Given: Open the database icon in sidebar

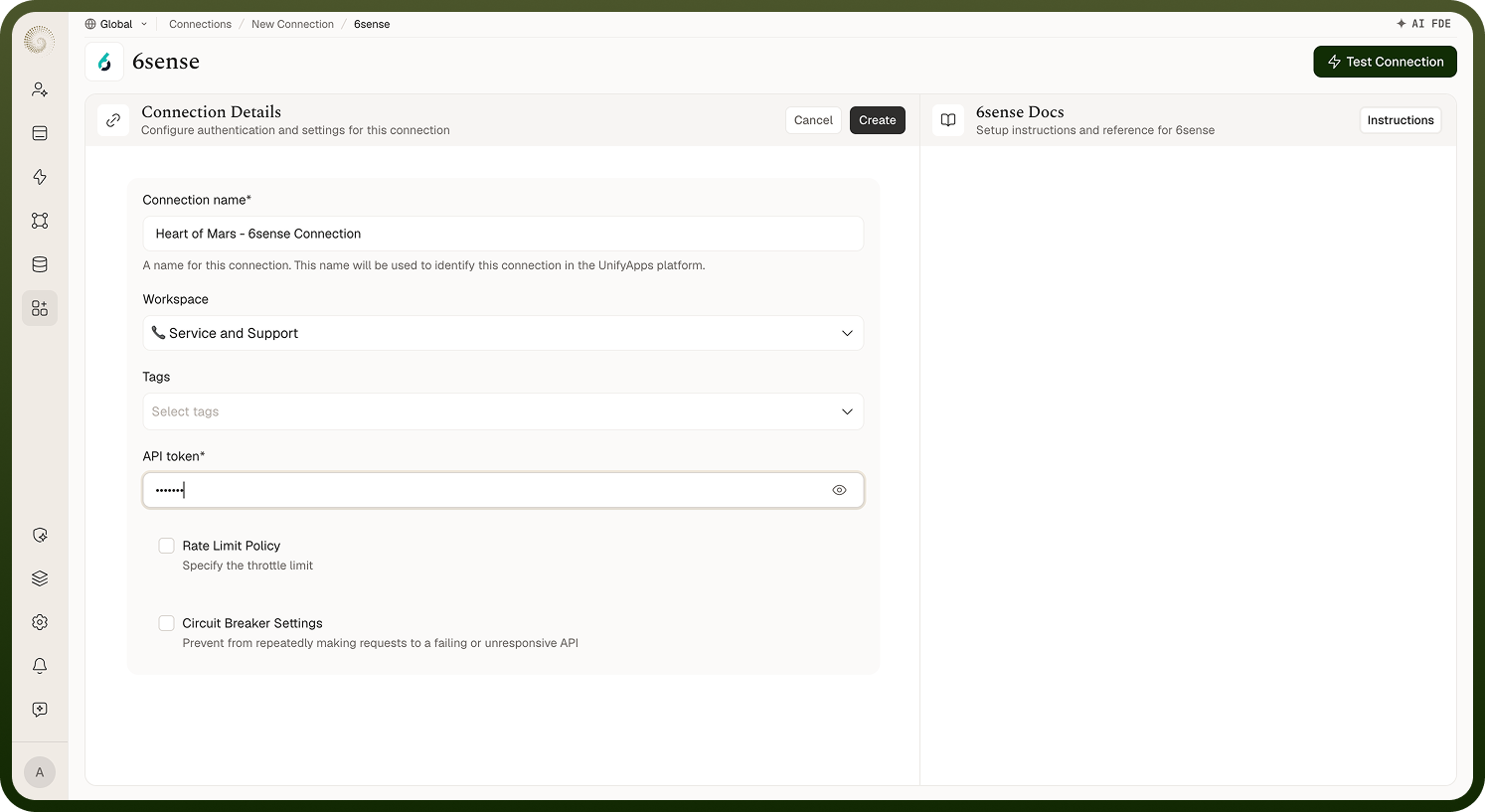Looking at the screenshot, I should pyautogui.click(x=40, y=264).
